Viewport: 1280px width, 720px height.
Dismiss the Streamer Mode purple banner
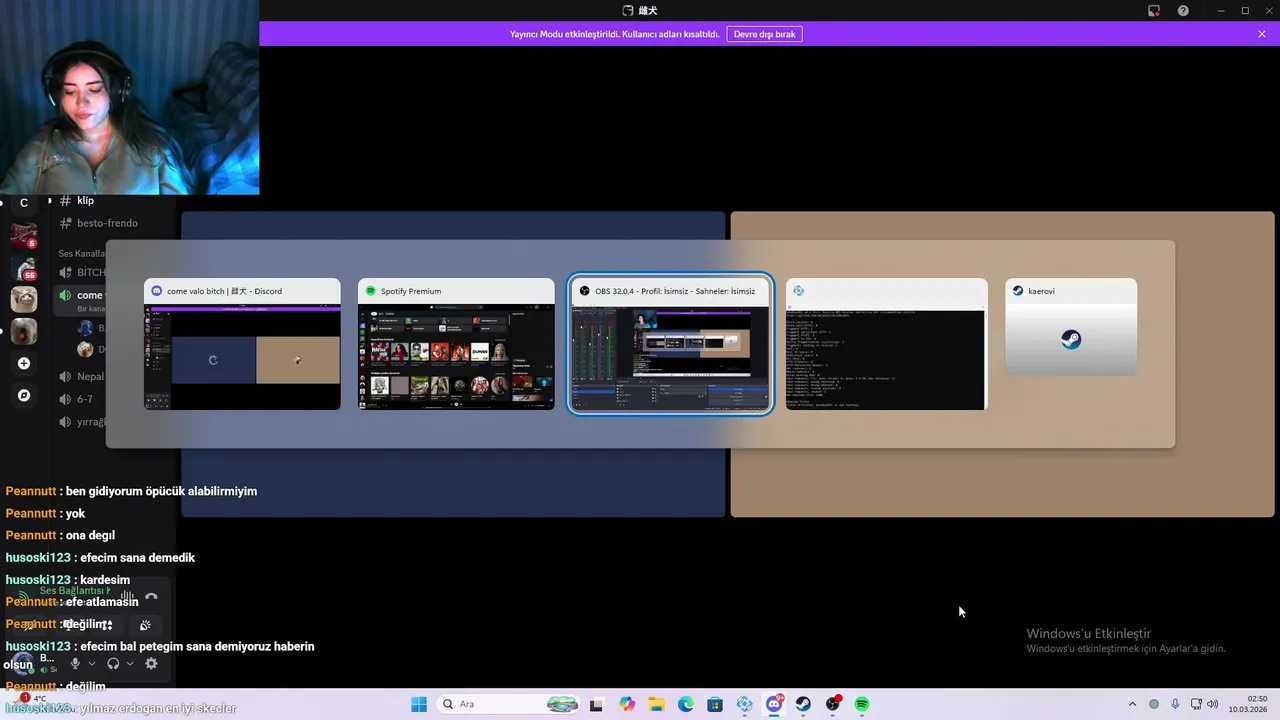[x=1262, y=34]
